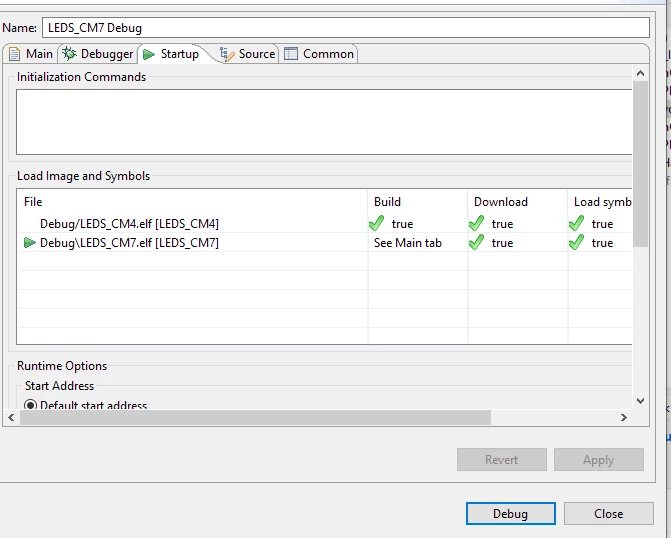671x538 pixels.
Task: Click the Common tab table icon
Action: [291, 54]
